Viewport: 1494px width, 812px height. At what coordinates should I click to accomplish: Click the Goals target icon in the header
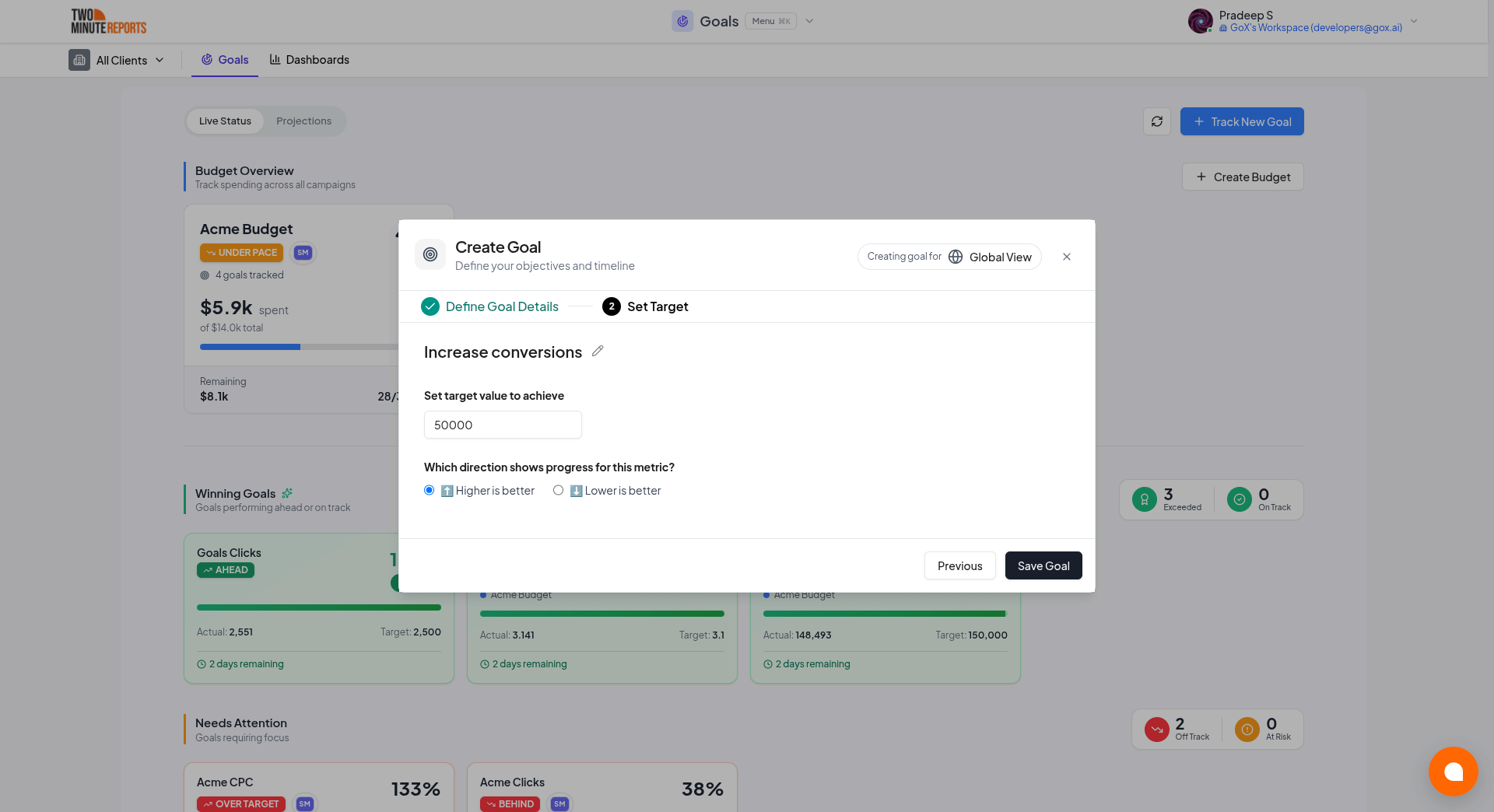[683, 21]
